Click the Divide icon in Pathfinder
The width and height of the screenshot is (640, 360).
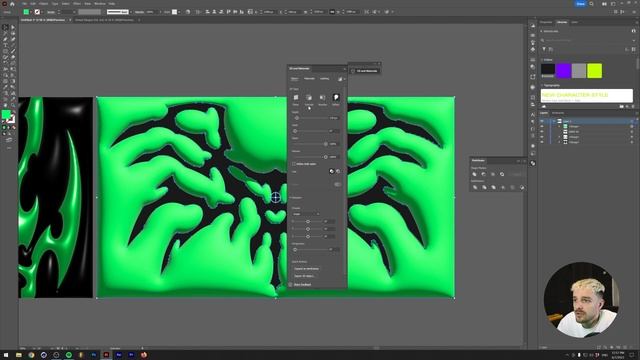click(475, 187)
